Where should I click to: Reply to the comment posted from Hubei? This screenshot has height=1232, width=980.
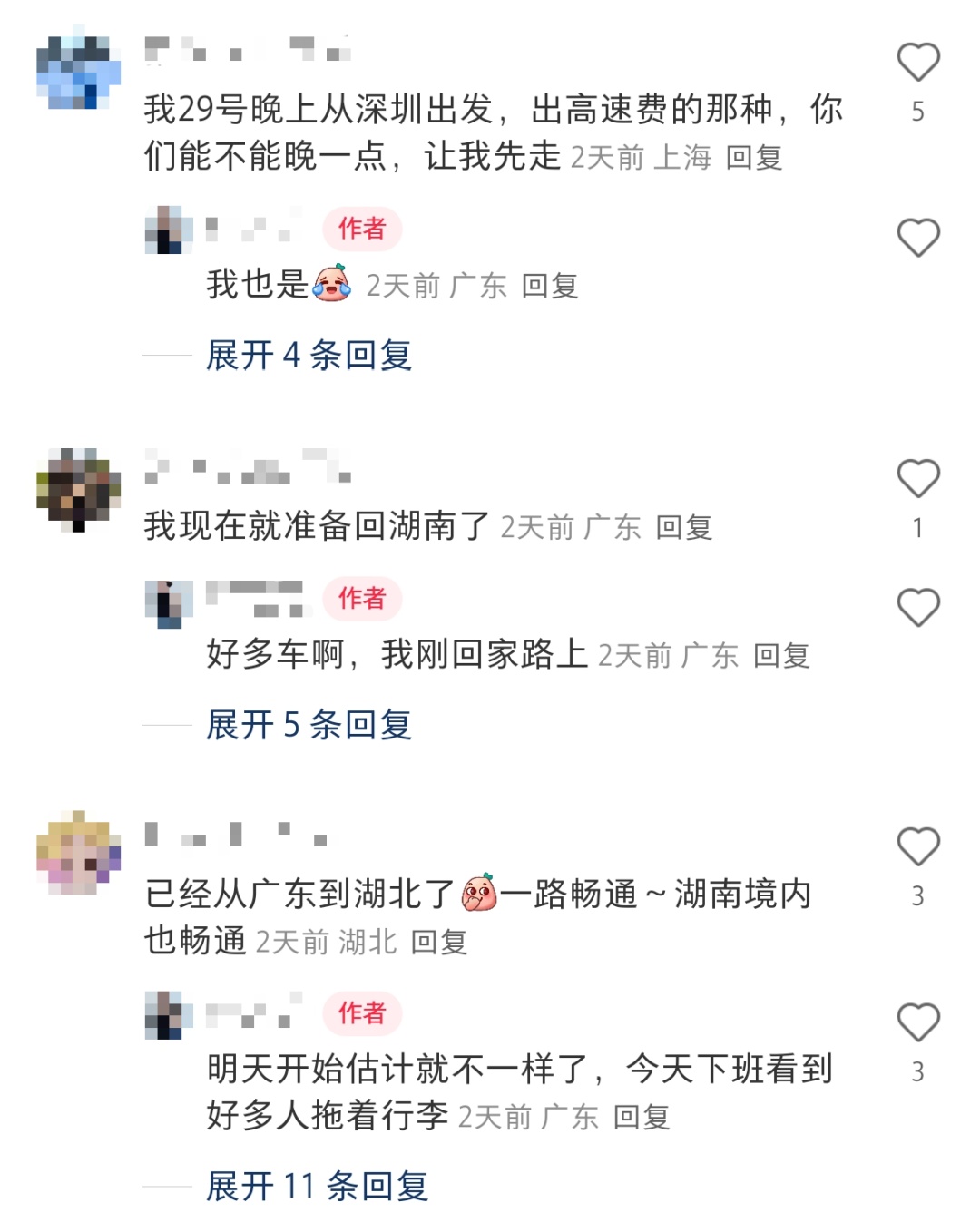439,943
